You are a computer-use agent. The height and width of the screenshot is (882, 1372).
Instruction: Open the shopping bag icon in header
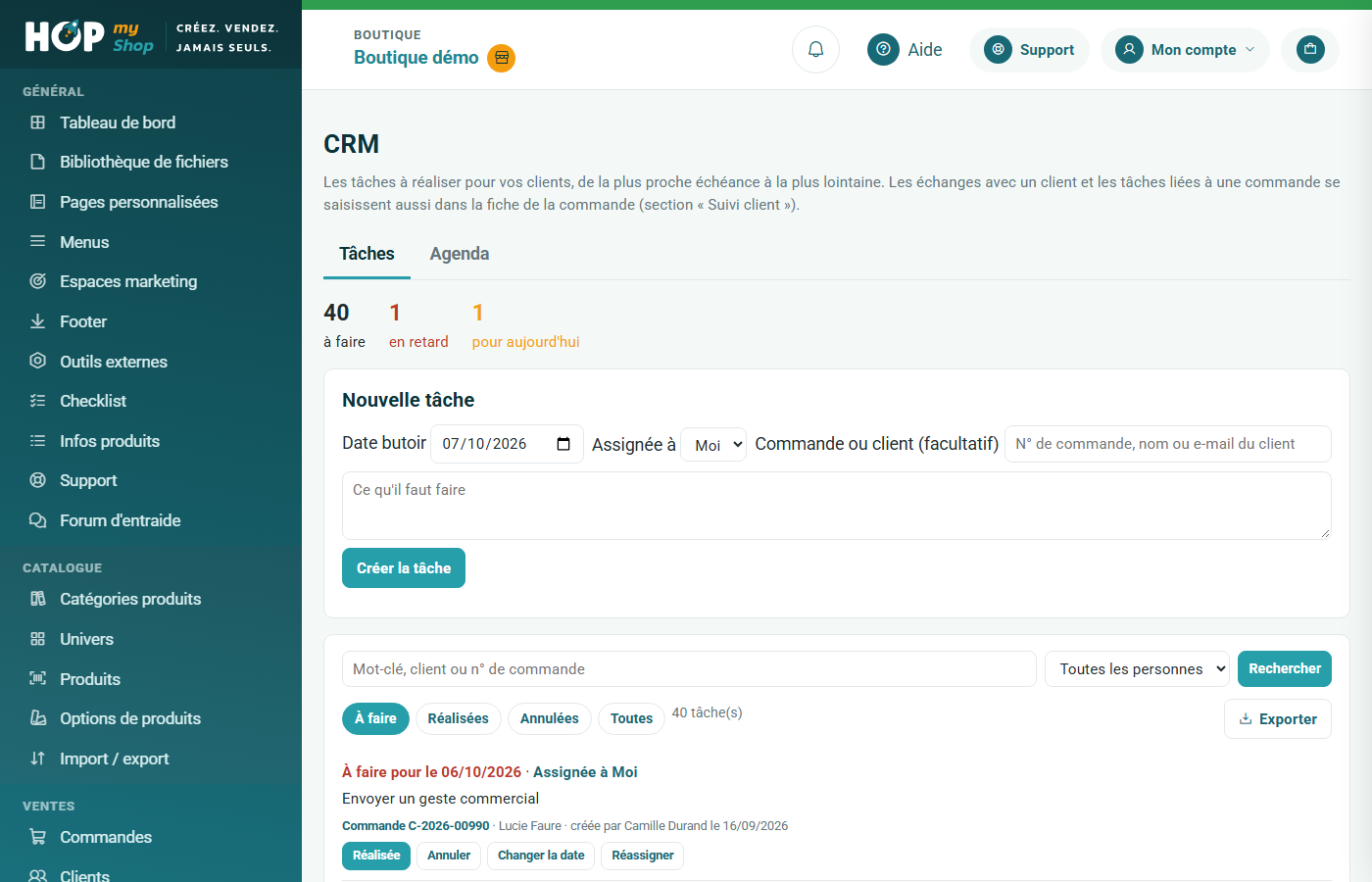click(x=1310, y=49)
